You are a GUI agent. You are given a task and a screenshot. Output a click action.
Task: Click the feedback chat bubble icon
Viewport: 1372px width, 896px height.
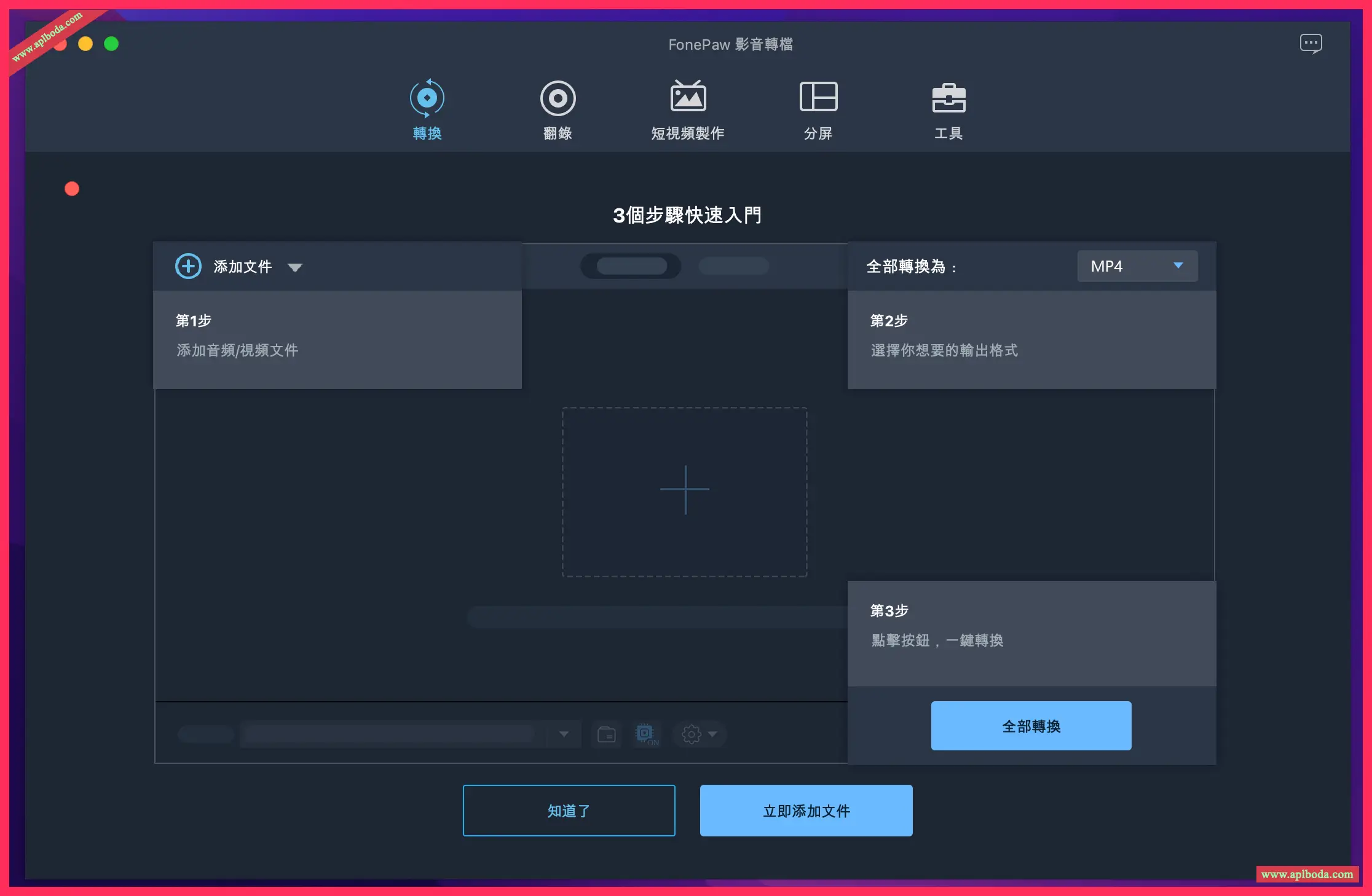click(1311, 44)
